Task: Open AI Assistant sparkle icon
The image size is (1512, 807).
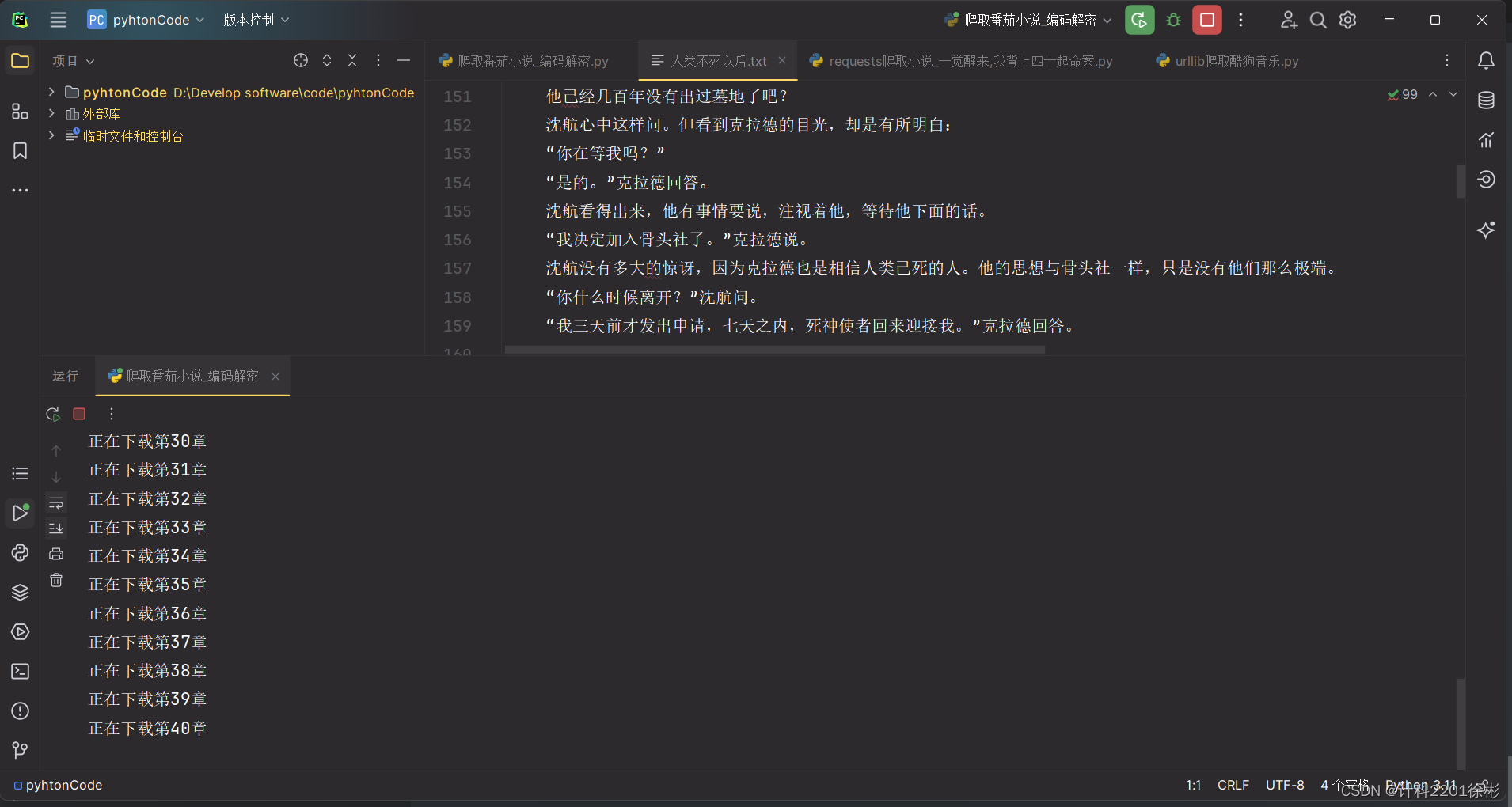Action: point(1487,229)
